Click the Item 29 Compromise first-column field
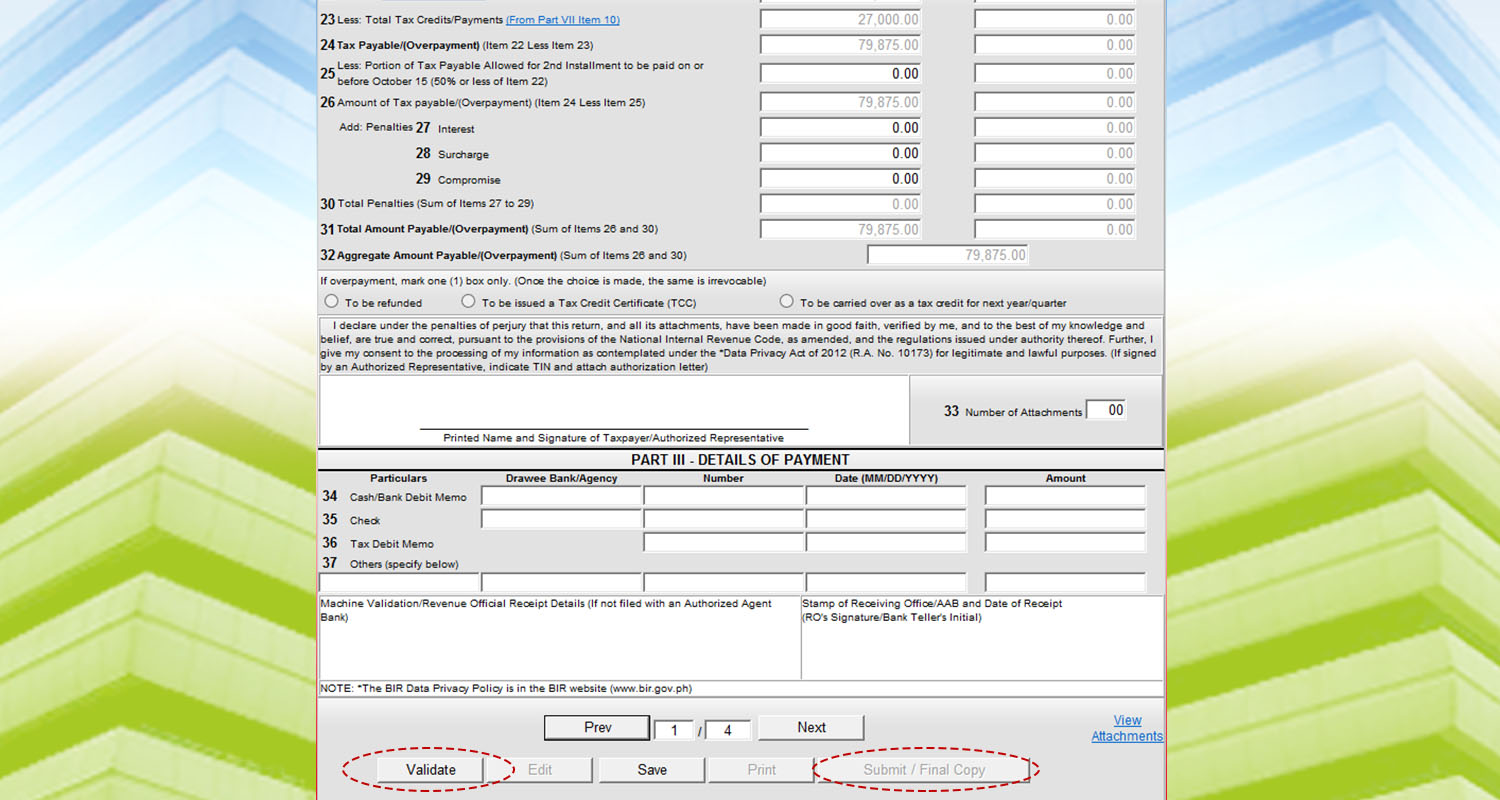Screen dimensions: 1500x800 coord(841,179)
